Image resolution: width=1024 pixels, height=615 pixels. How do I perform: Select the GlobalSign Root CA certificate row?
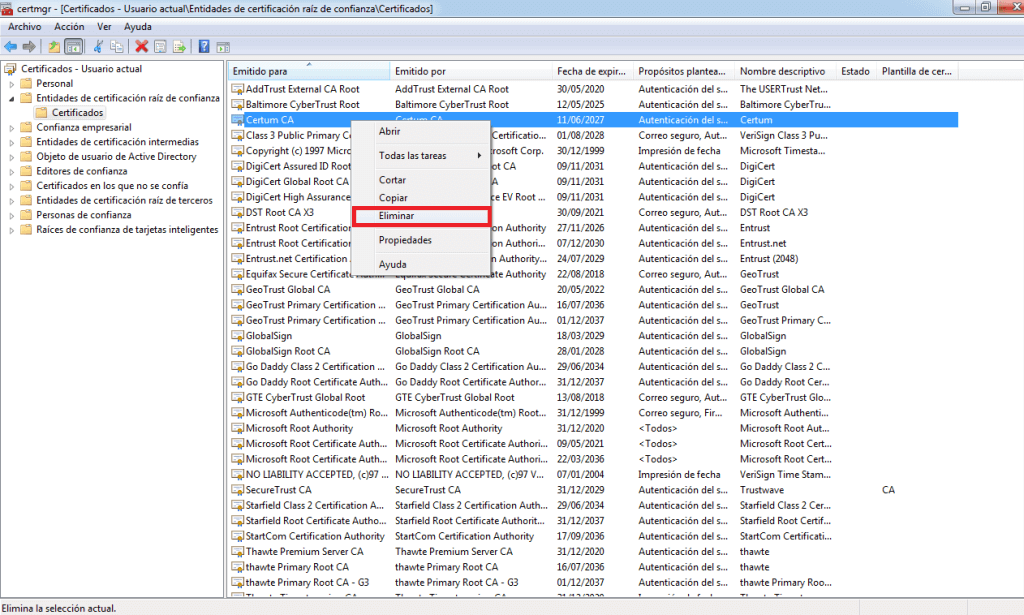tap(593, 351)
